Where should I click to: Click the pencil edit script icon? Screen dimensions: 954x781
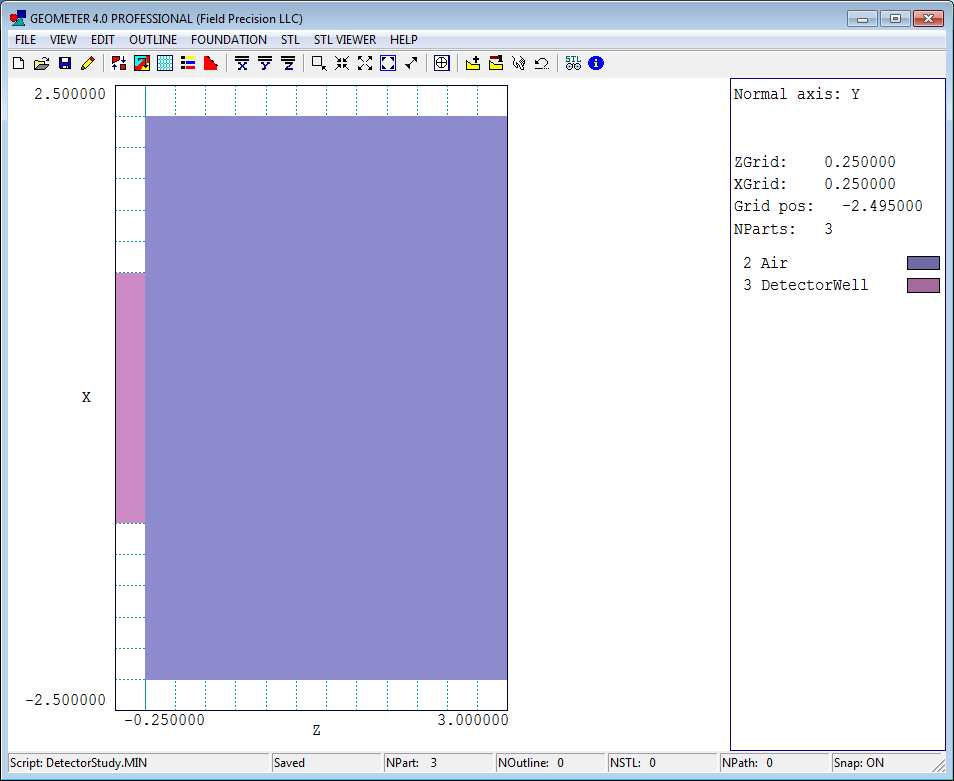point(87,63)
